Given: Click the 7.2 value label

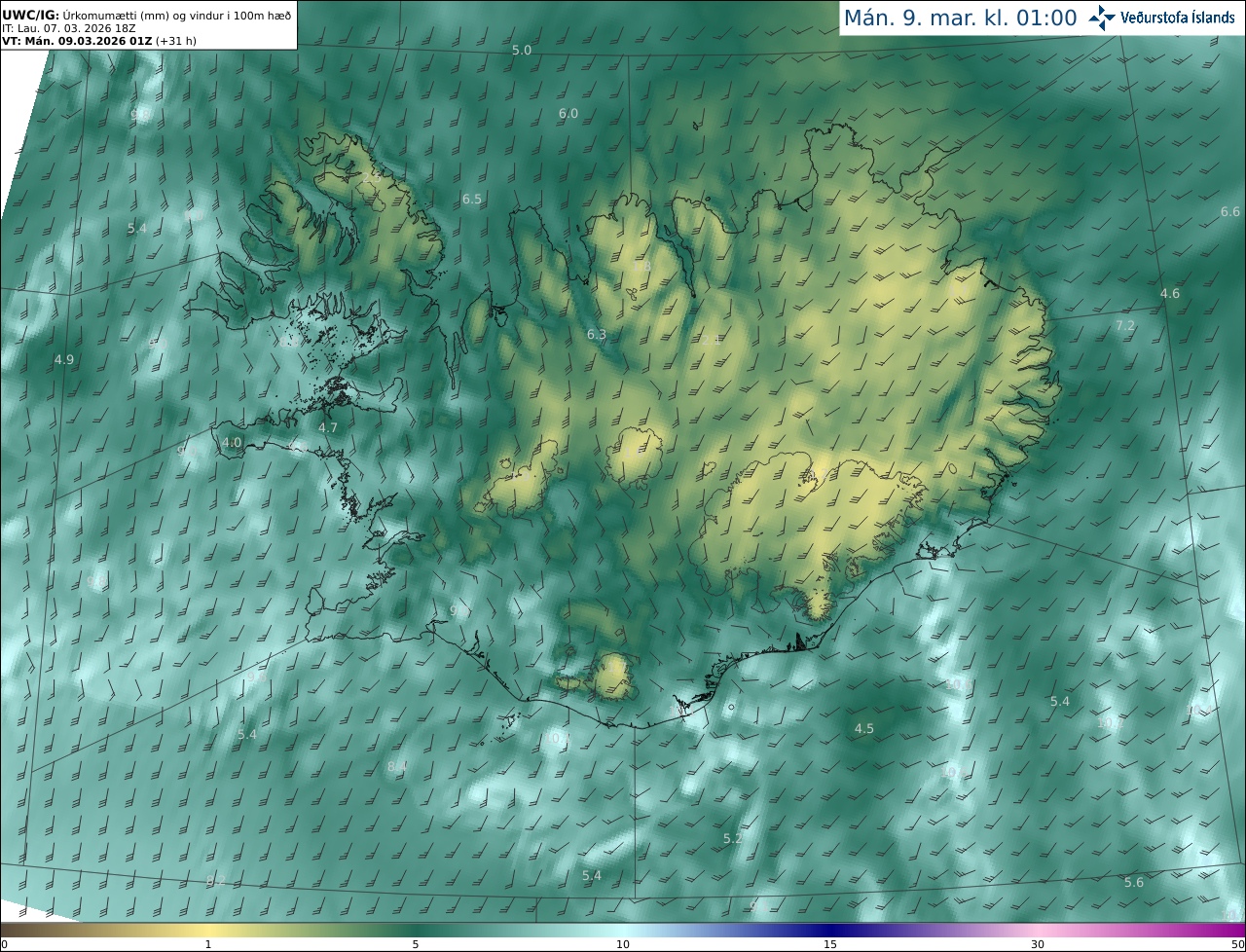Looking at the screenshot, I should [x=1125, y=326].
